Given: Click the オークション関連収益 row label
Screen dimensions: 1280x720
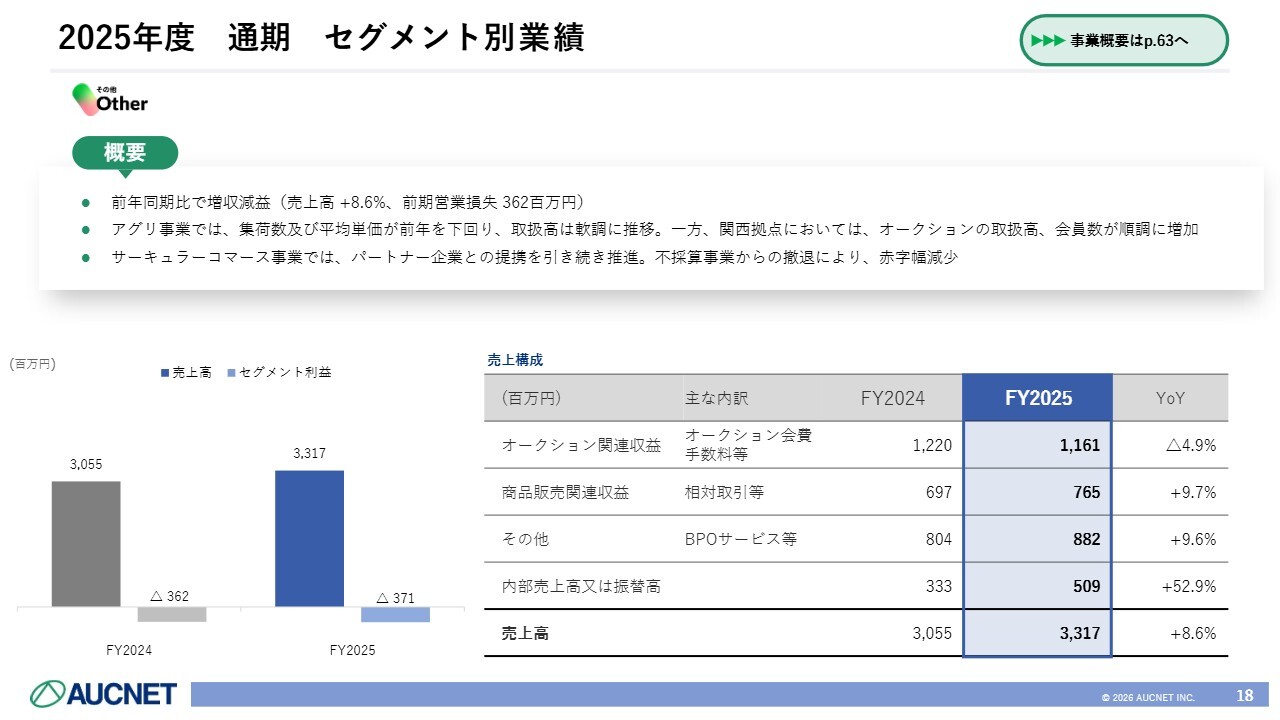Looking at the screenshot, I should click(x=581, y=446).
